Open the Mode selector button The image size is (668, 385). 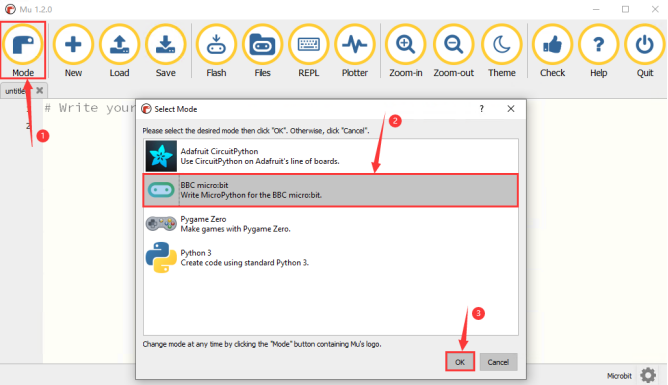point(23,50)
